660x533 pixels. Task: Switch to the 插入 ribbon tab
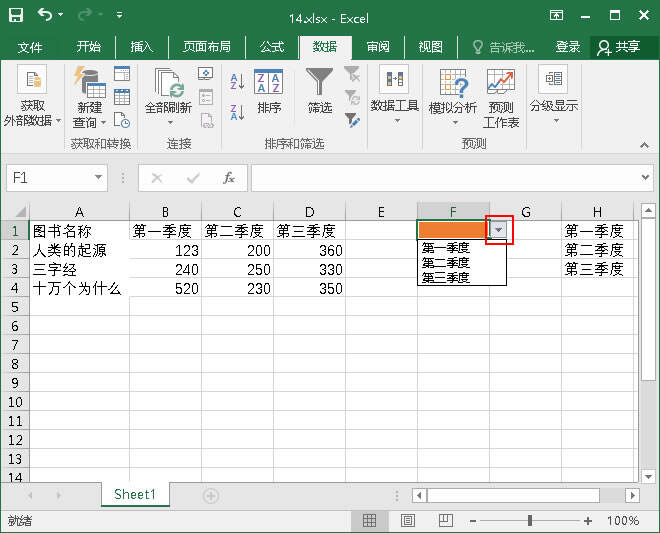point(142,47)
